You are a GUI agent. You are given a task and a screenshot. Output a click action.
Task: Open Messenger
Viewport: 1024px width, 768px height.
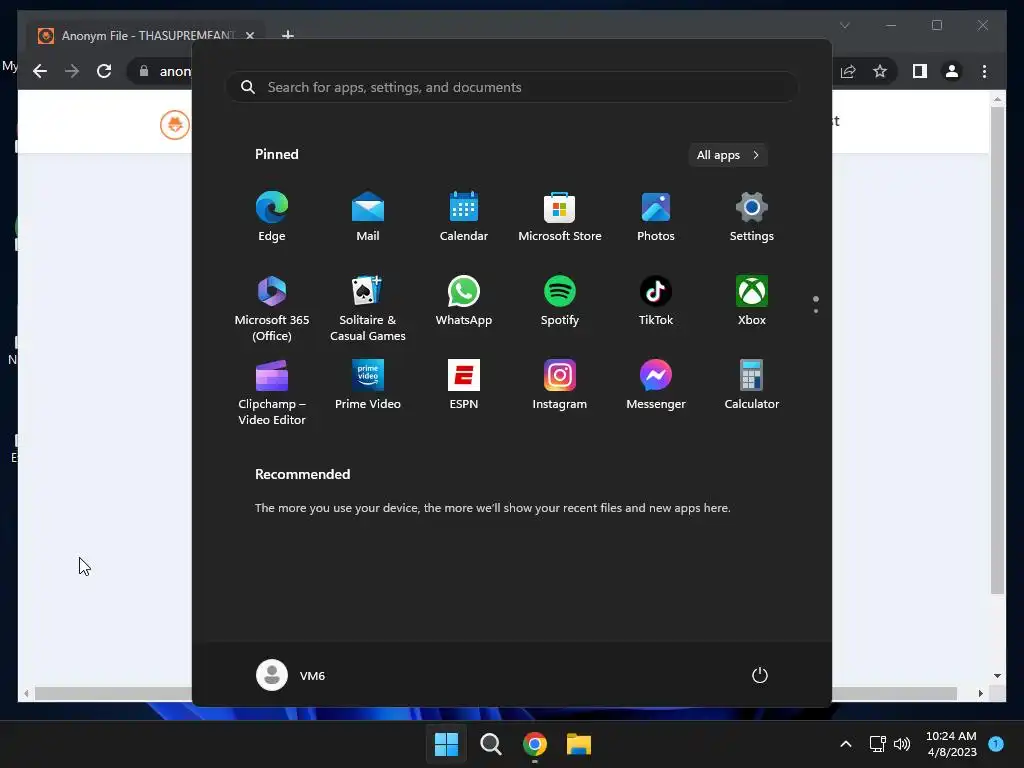click(x=656, y=385)
